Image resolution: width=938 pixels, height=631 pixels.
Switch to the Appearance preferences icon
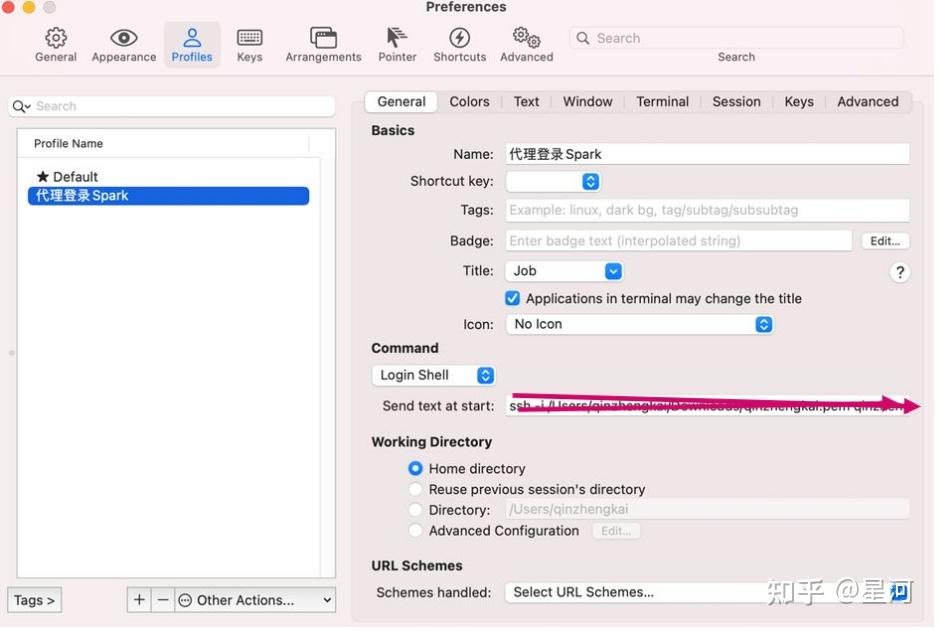tap(123, 44)
